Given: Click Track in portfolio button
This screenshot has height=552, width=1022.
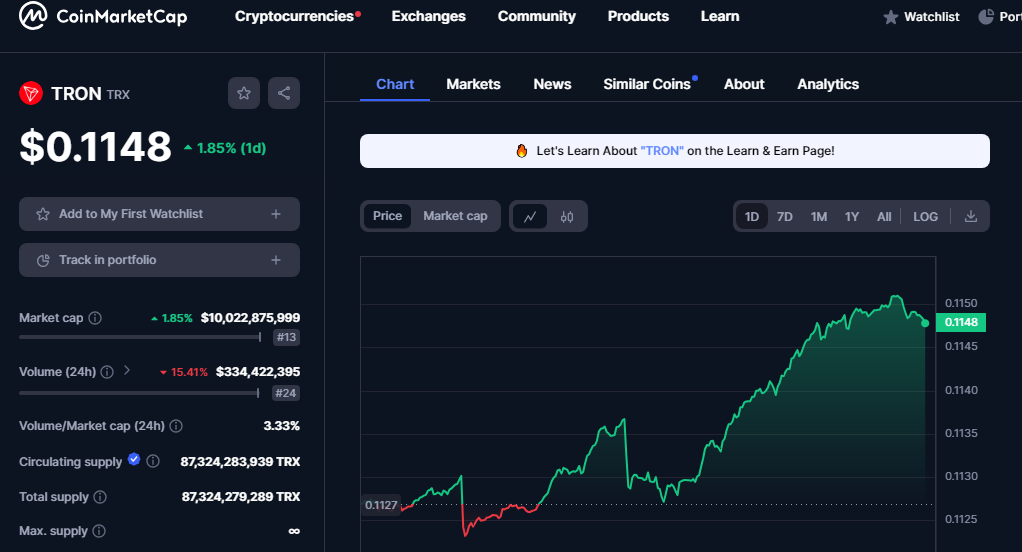Looking at the screenshot, I should [x=159, y=260].
